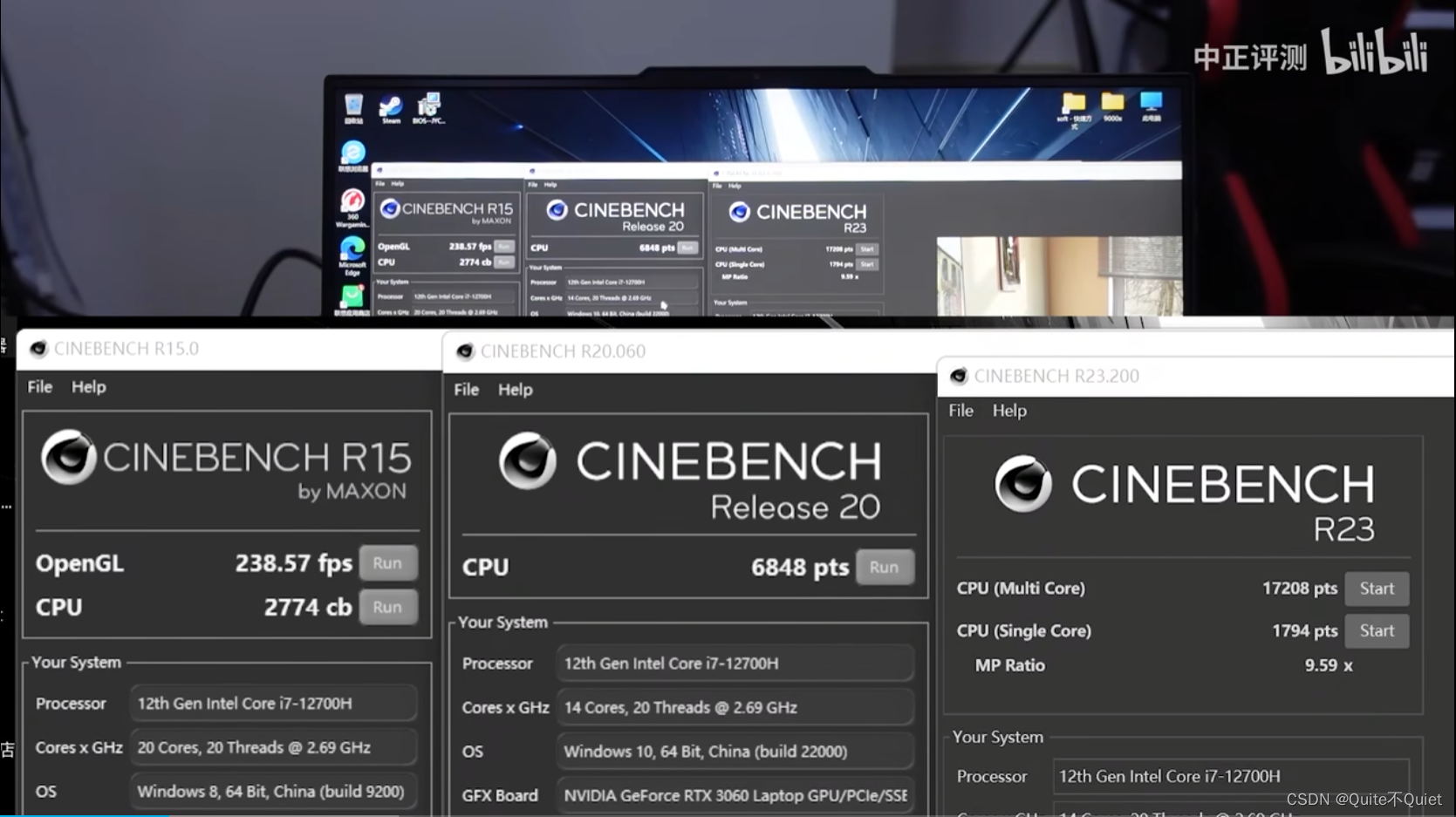Screen dimensions: 1456x817
Task: Open File menu in Cinebench R15.0
Action: 39,387
